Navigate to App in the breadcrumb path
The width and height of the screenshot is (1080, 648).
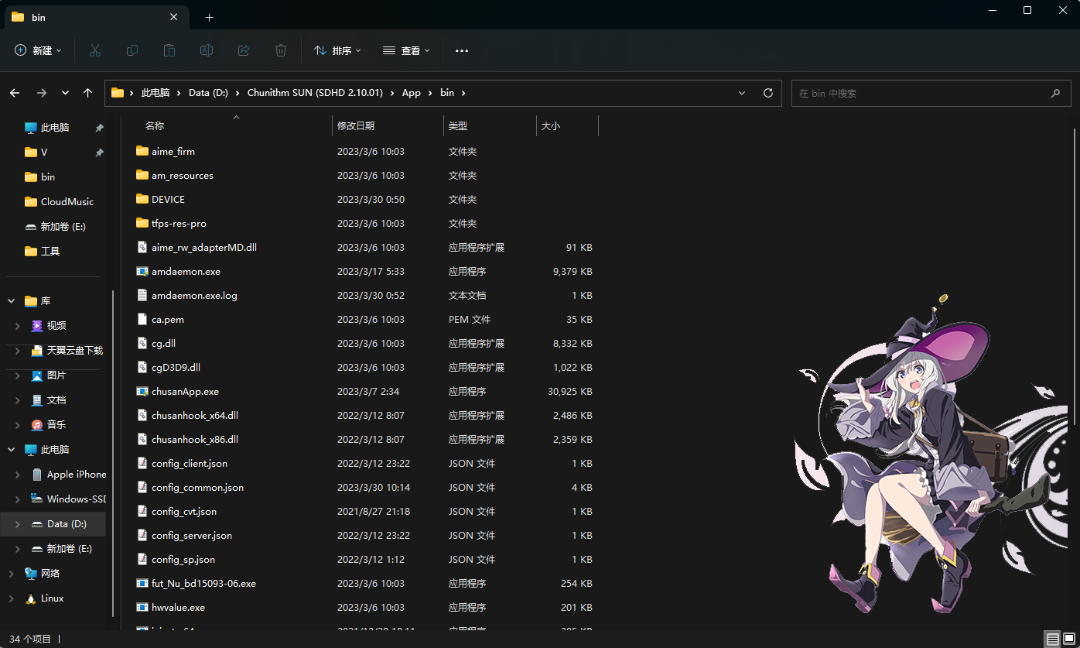click(x=411, y=93)
